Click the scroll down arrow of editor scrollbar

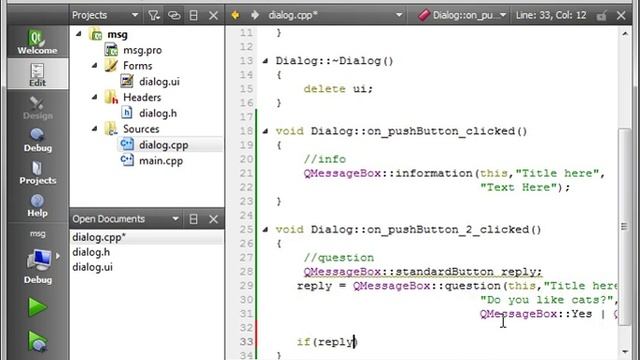(625, 351)
